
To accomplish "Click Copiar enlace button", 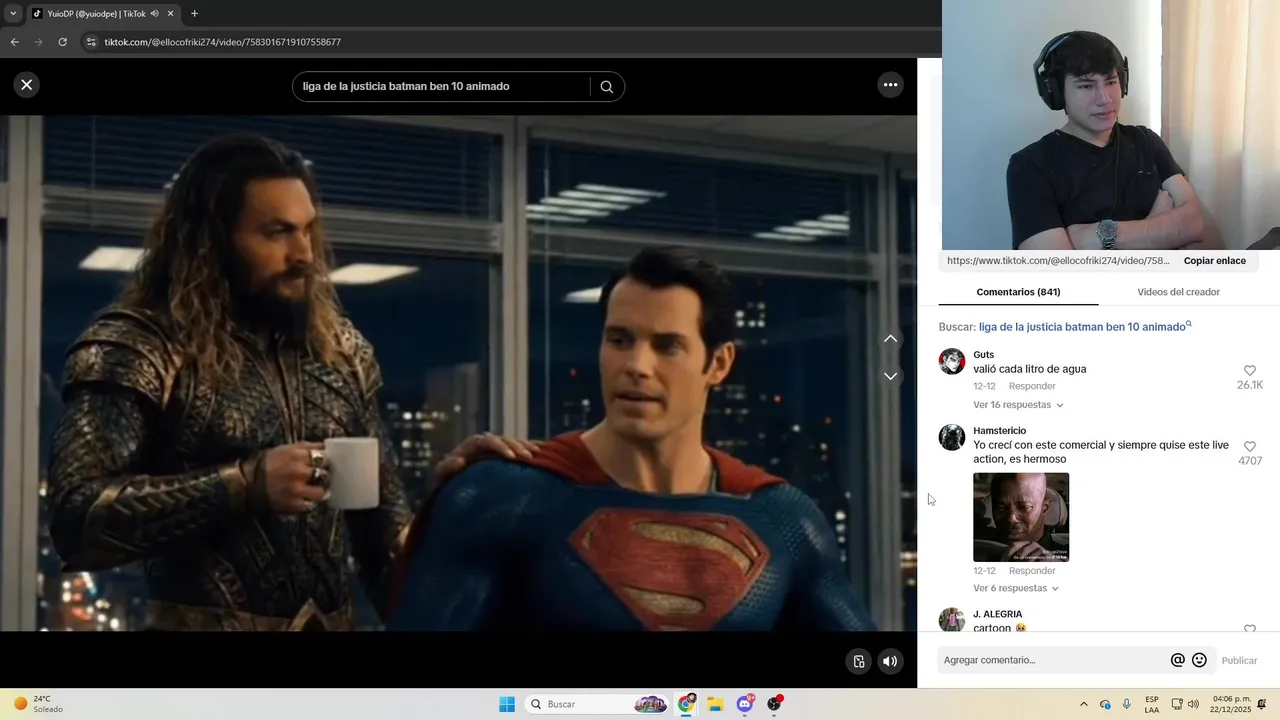I will (1214, 261).
